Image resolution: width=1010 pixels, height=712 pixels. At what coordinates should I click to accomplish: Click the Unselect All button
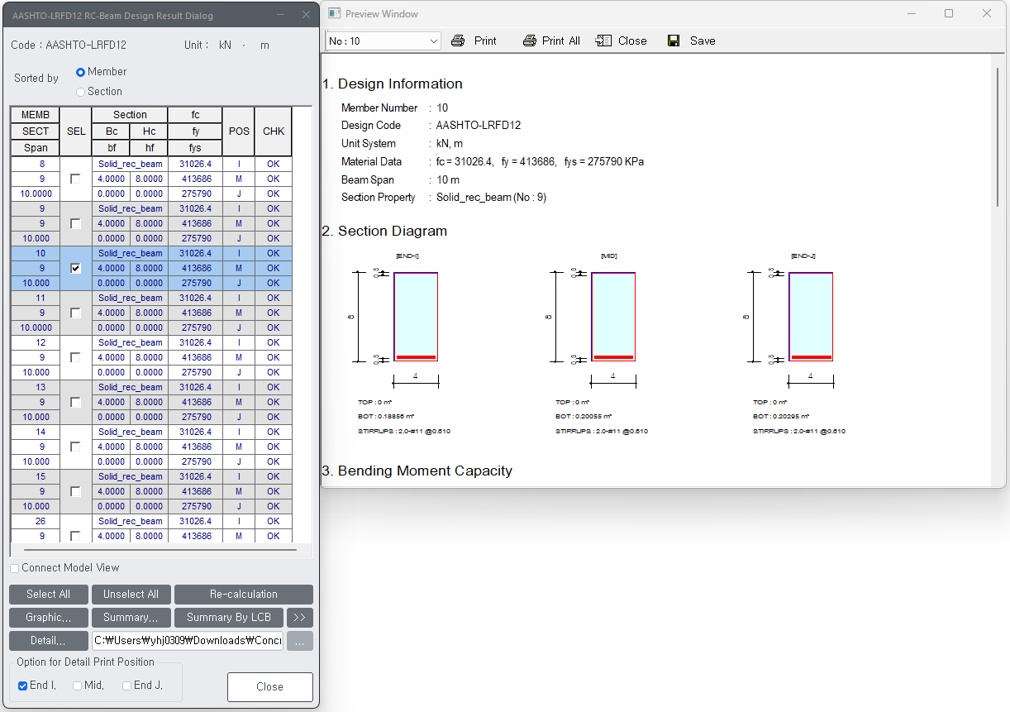coord(131,594)
